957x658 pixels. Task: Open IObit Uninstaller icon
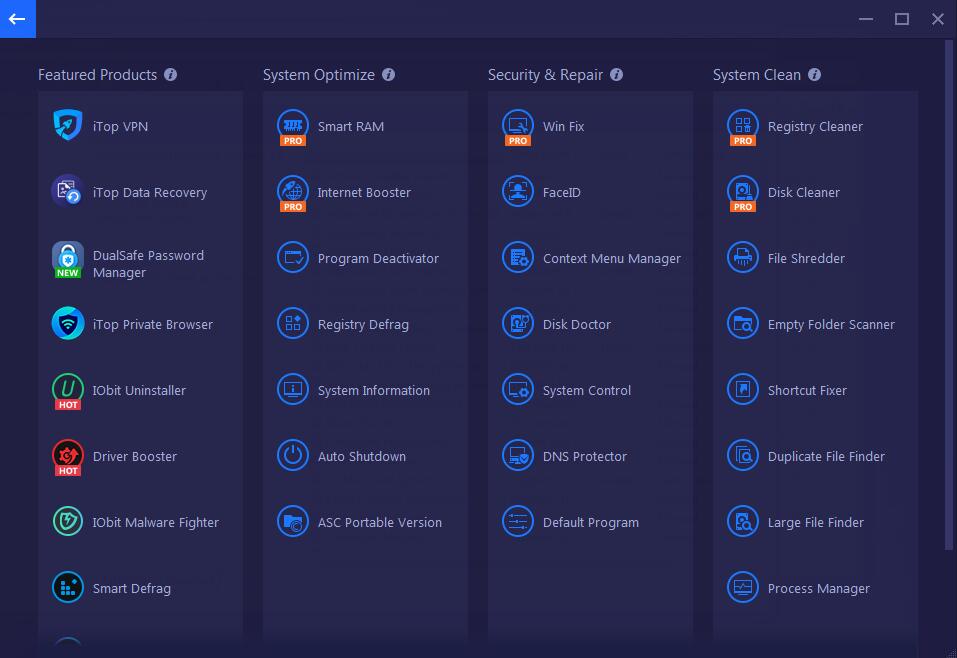(x=68, y=391)
